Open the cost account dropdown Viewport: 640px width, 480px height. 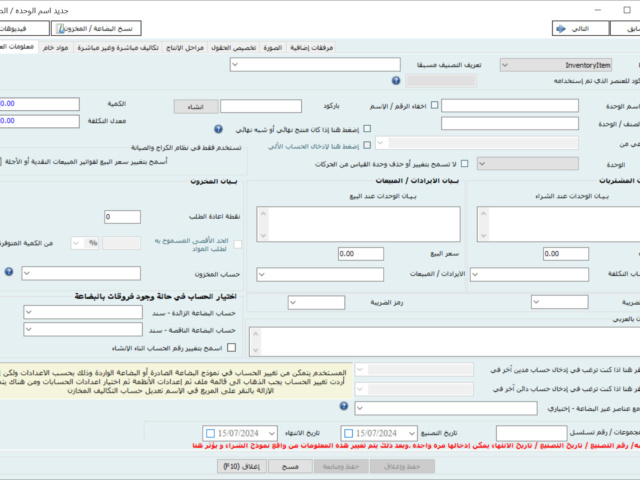[529, 274]
